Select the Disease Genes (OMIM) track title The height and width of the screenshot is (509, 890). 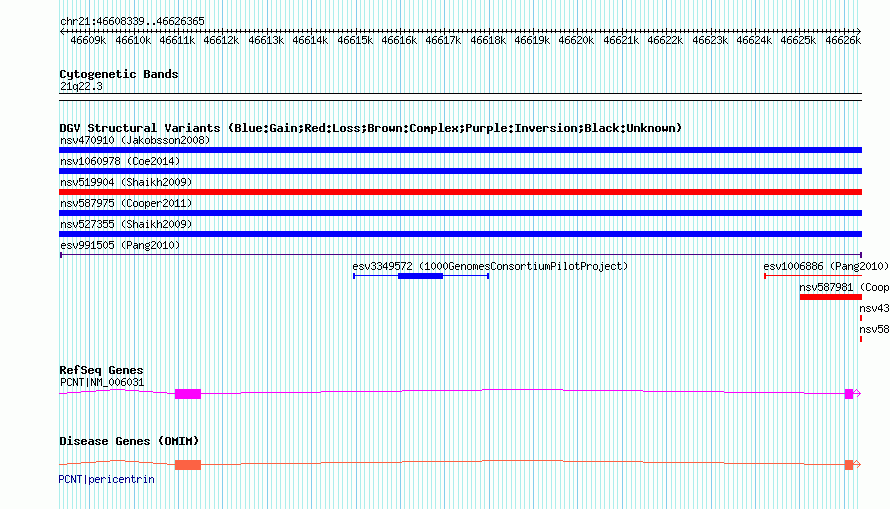click(129, 441)
